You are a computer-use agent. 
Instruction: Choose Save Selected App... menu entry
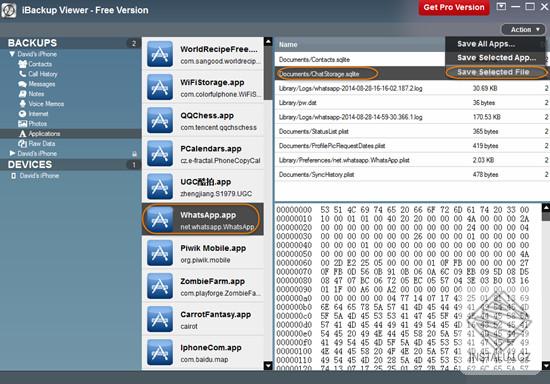[x=496, y=58]
